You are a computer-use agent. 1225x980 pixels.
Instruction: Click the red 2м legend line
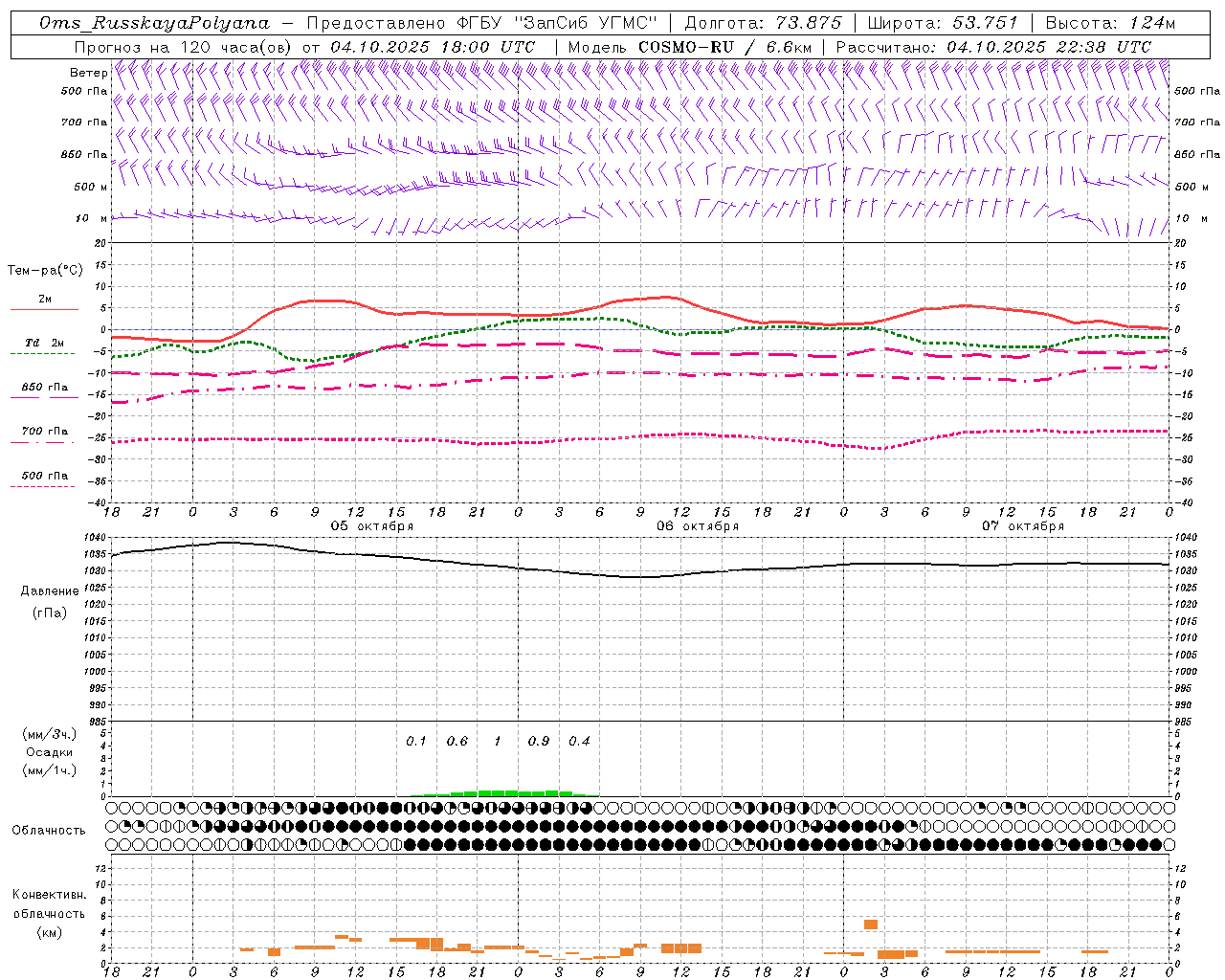44,309
